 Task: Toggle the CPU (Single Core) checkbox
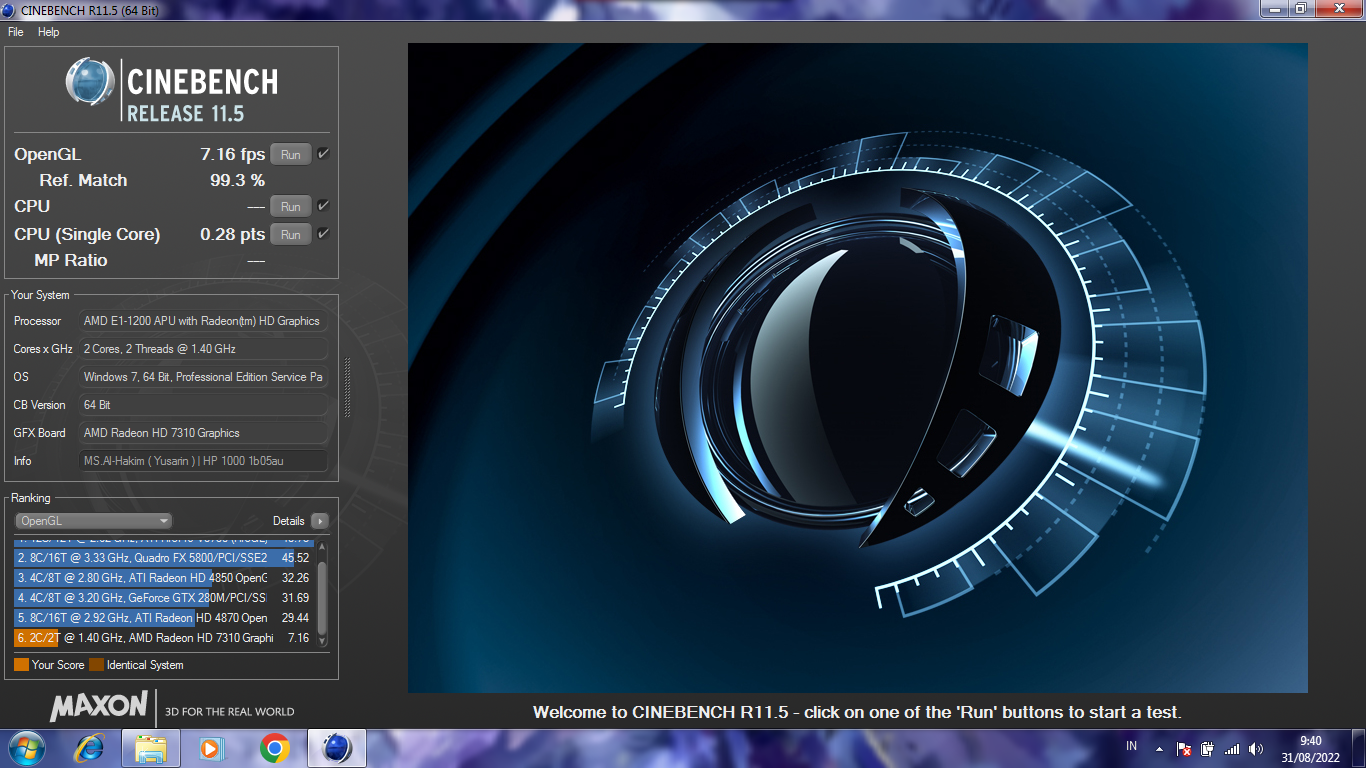coord(323,234)
